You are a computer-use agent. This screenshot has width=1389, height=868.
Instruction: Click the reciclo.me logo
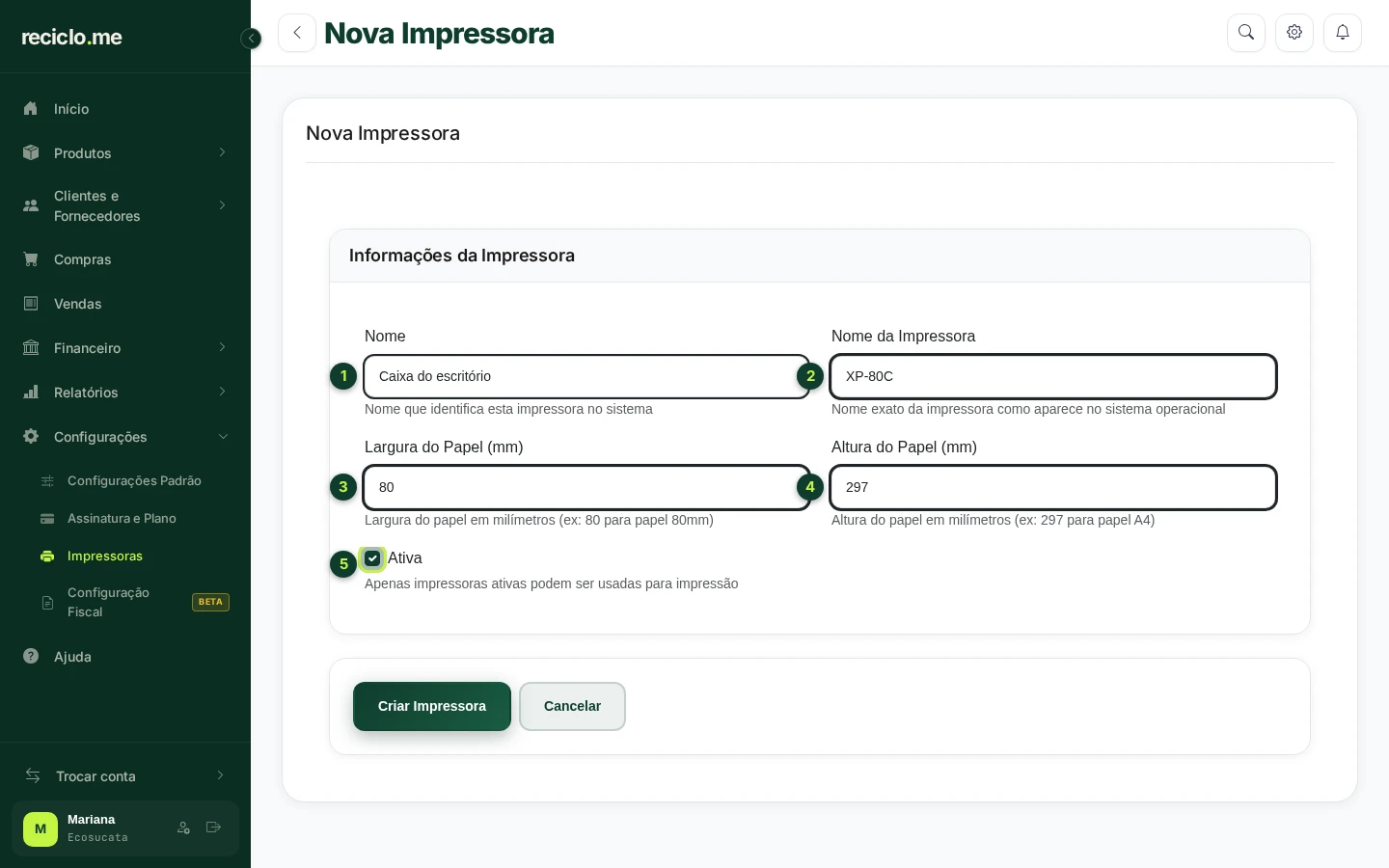(72, 37)
